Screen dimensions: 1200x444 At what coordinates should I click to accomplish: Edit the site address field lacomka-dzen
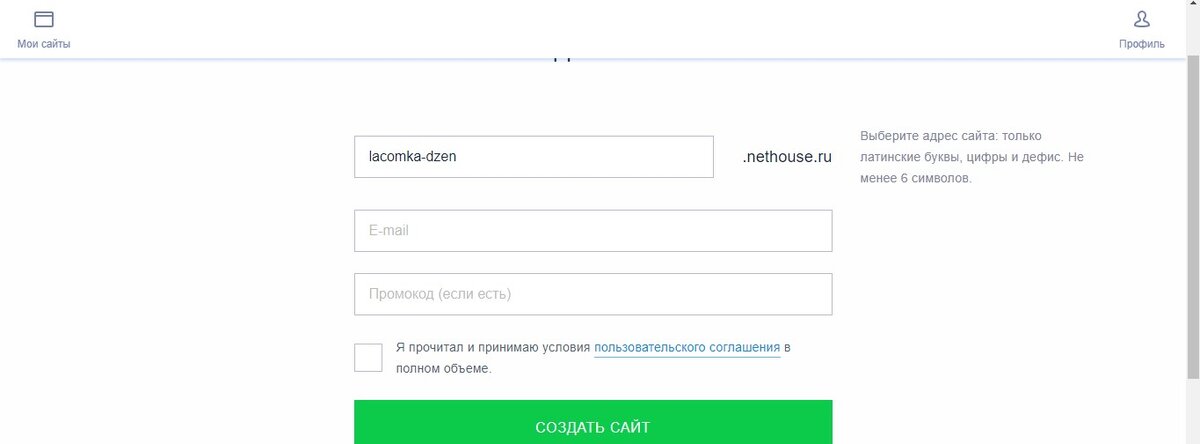534,157
